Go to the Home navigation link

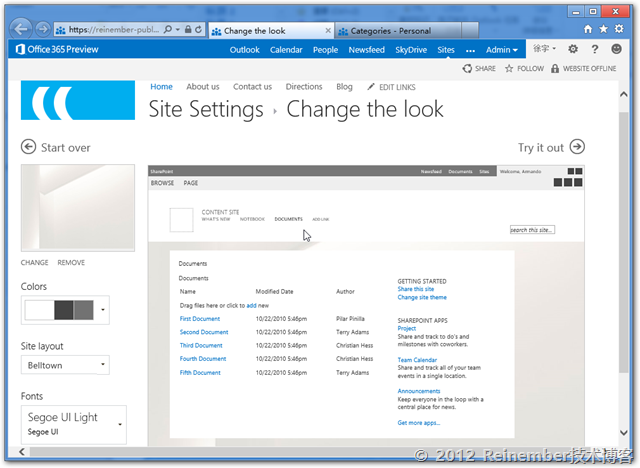[161, 87]
